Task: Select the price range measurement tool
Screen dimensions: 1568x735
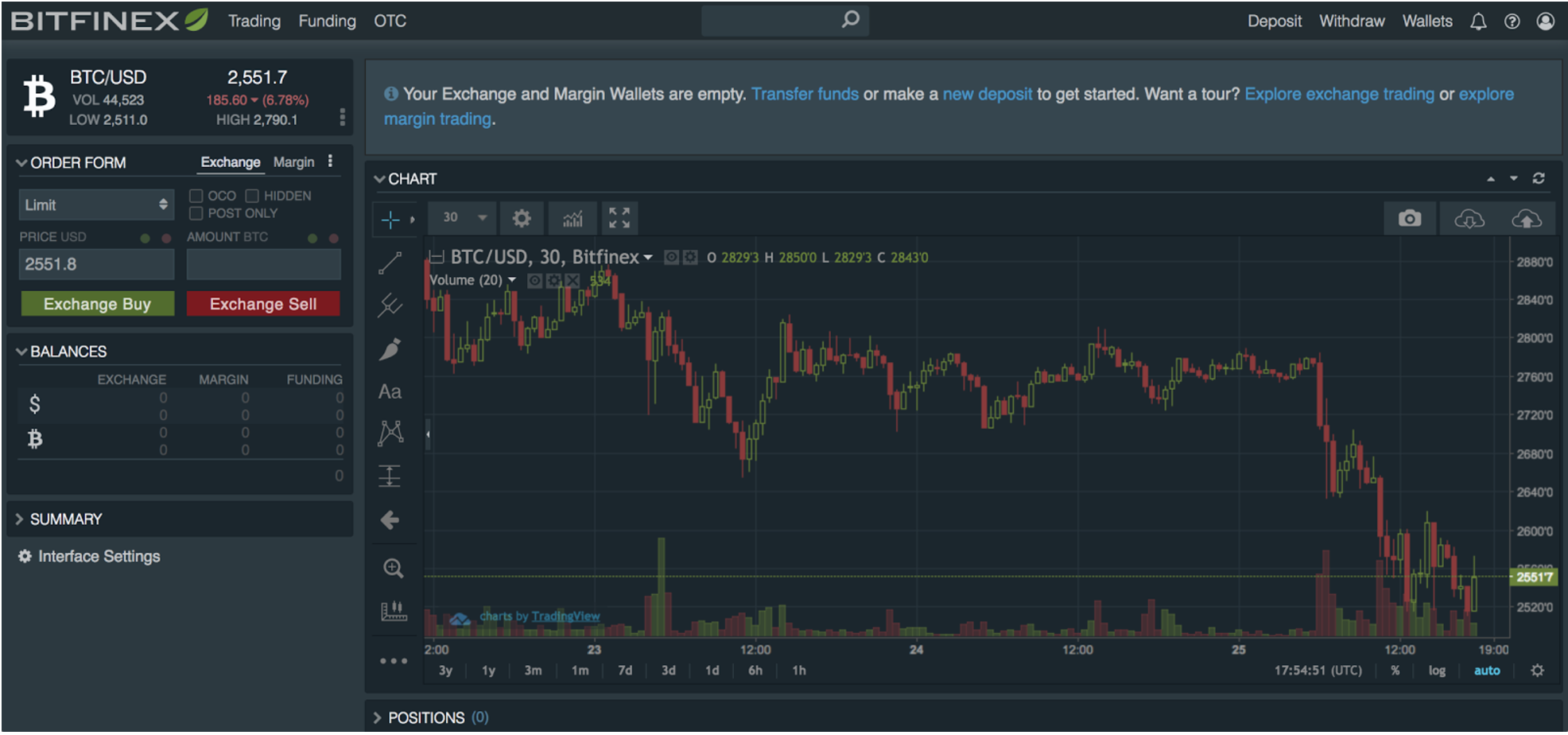Action: (390, 476)
